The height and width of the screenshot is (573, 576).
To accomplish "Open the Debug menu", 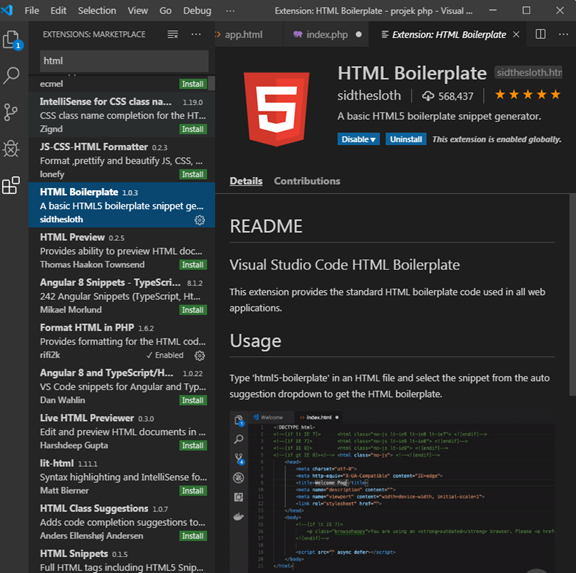I will click(197, 11).
